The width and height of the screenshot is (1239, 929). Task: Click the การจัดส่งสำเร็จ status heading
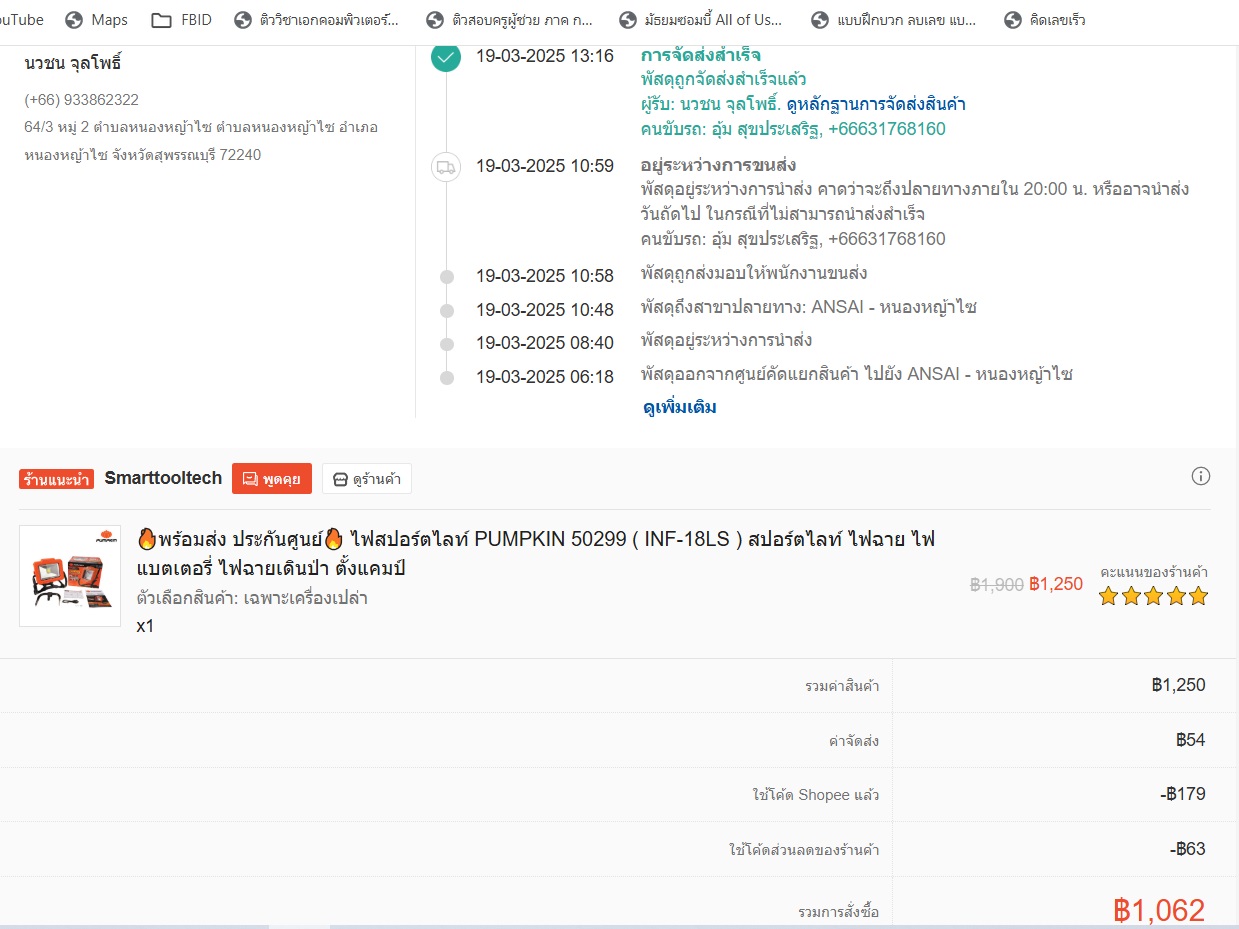click(701, 55)
